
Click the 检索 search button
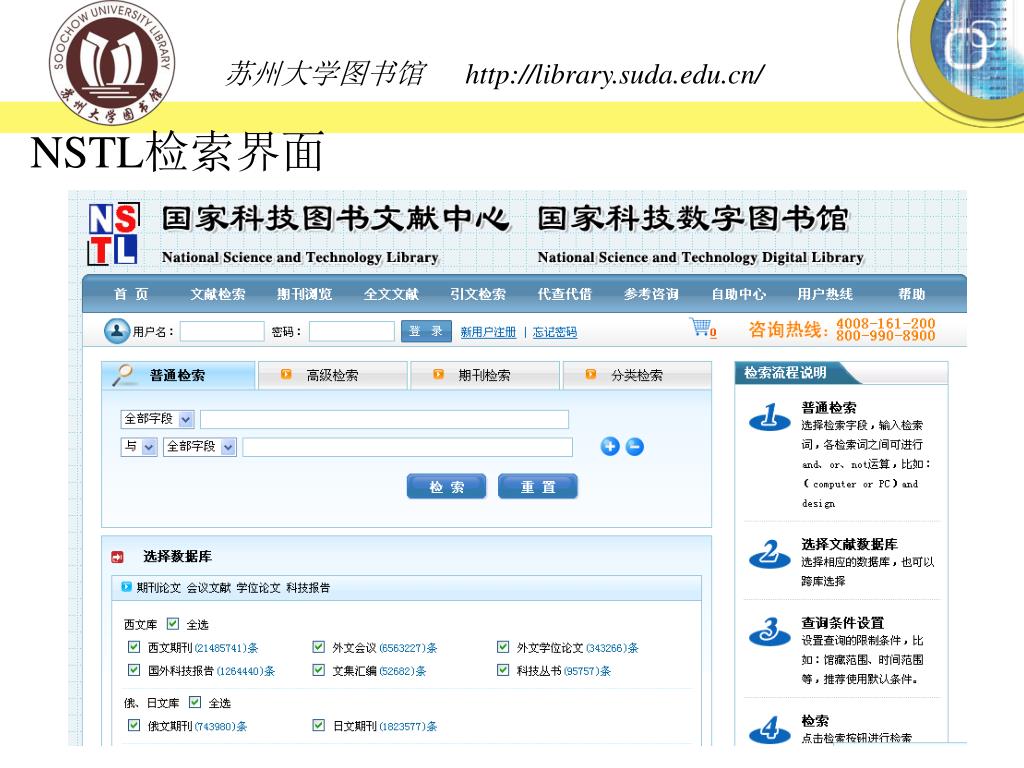447,487
